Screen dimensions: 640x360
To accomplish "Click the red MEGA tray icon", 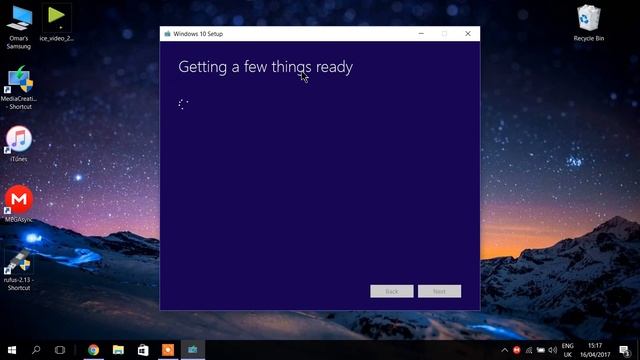I will click(x=517, y=350).
